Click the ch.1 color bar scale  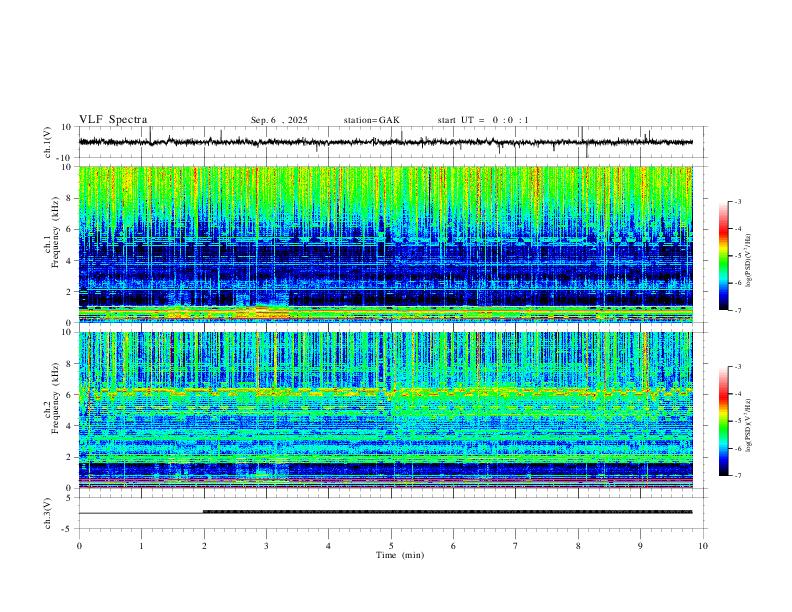(723, 256)
